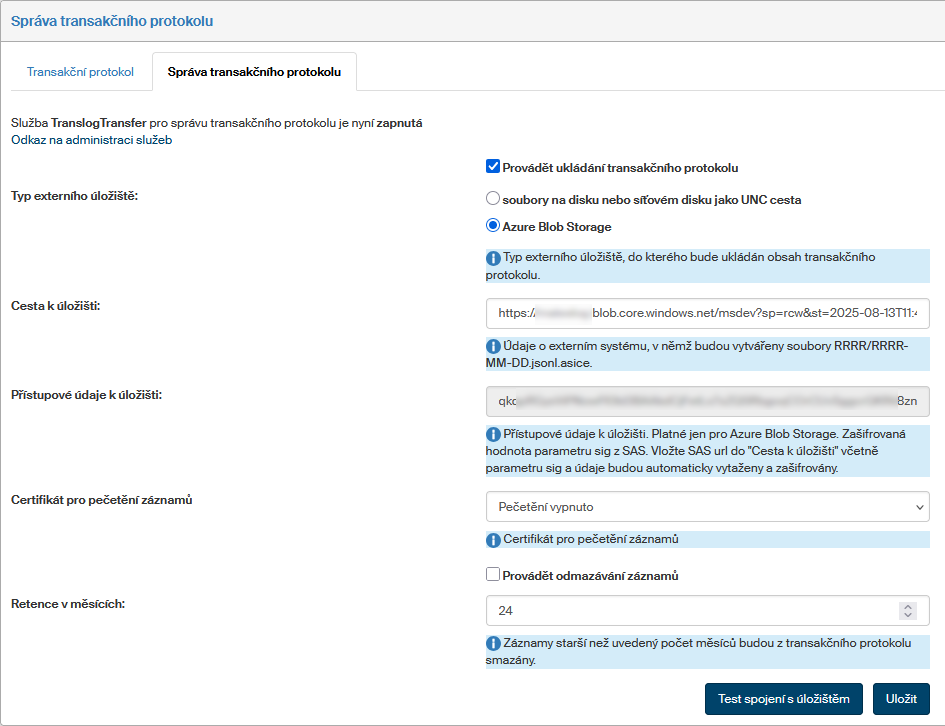945x726 pixels.
Task: Click info icon under storage path field
Action: pyautogui.click(x=493, y=346)
